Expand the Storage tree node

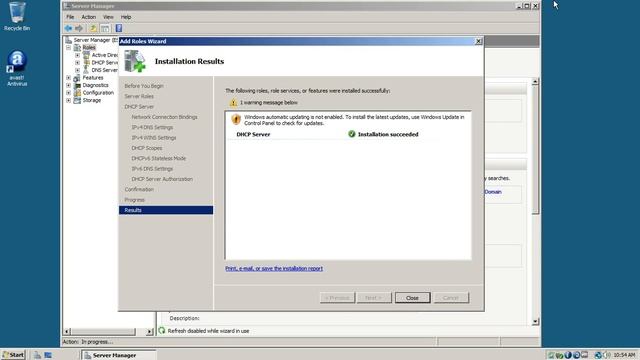pos(69,100)
